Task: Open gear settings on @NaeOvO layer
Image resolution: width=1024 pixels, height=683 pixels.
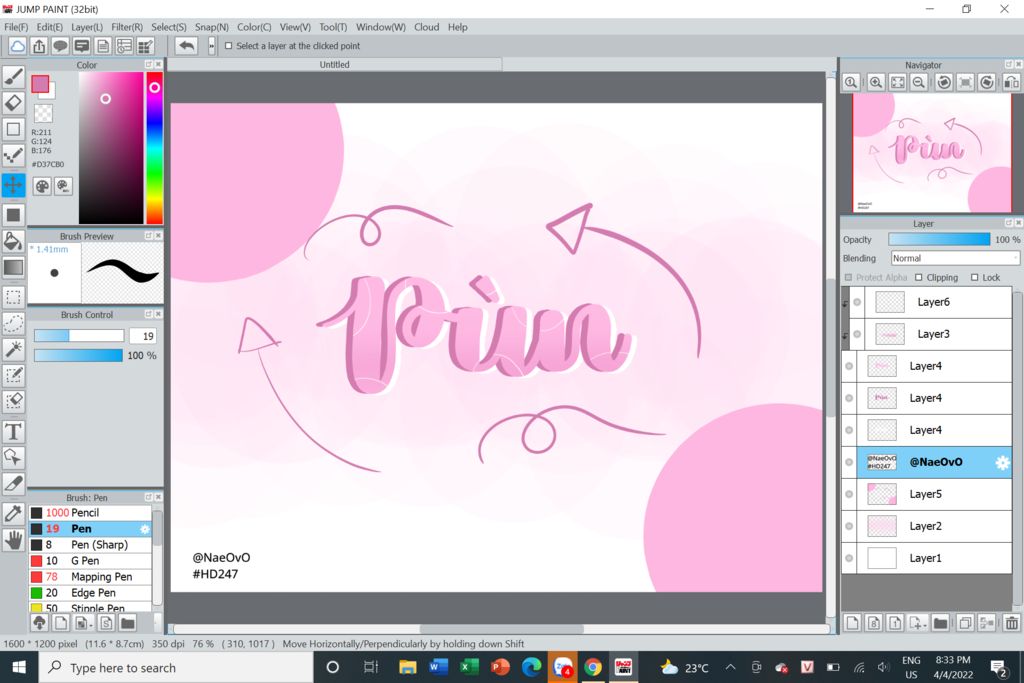Action: tap(1002, 462)
